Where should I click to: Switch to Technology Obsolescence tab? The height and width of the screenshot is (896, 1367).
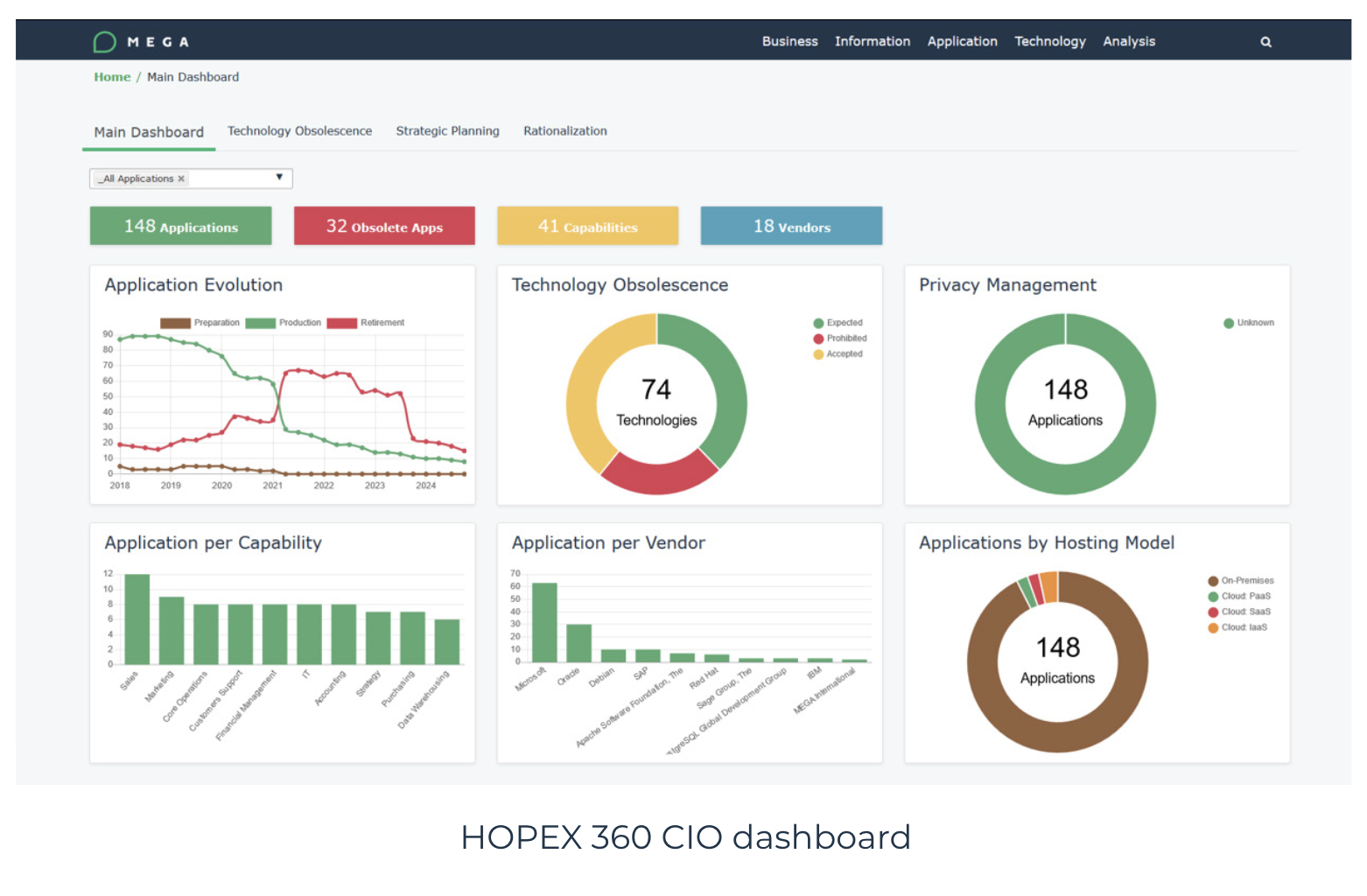click(299, 131)
